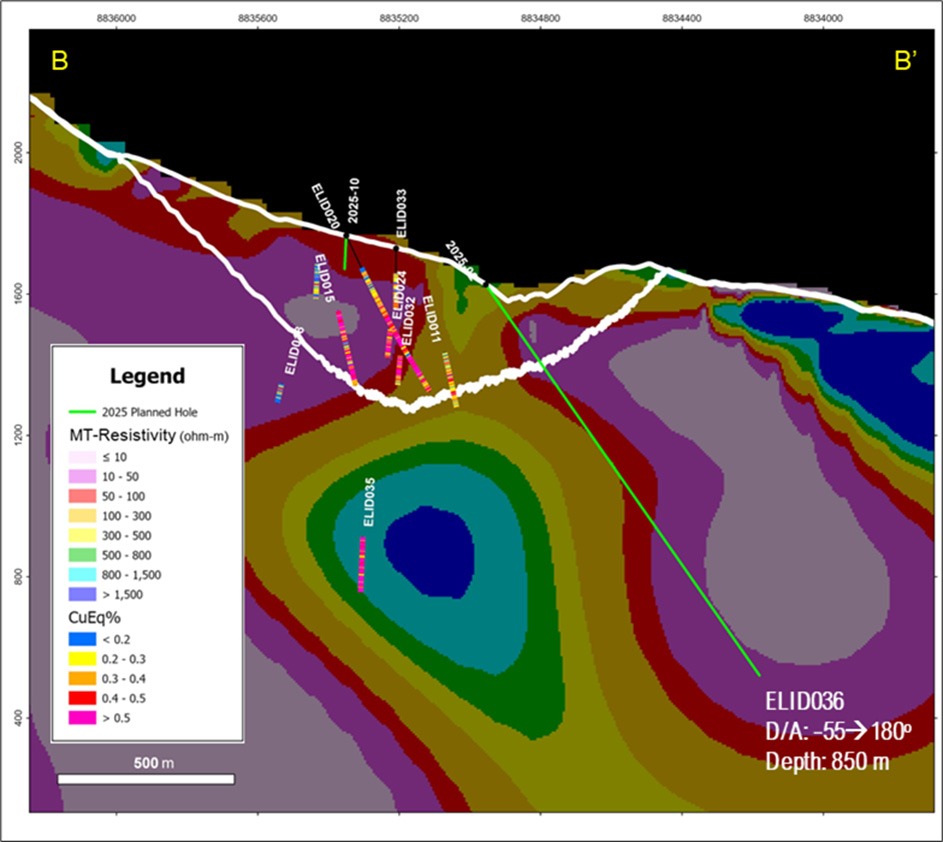Click the 8836000 northing axis label

pyautogui.click(x=117, y=19)
